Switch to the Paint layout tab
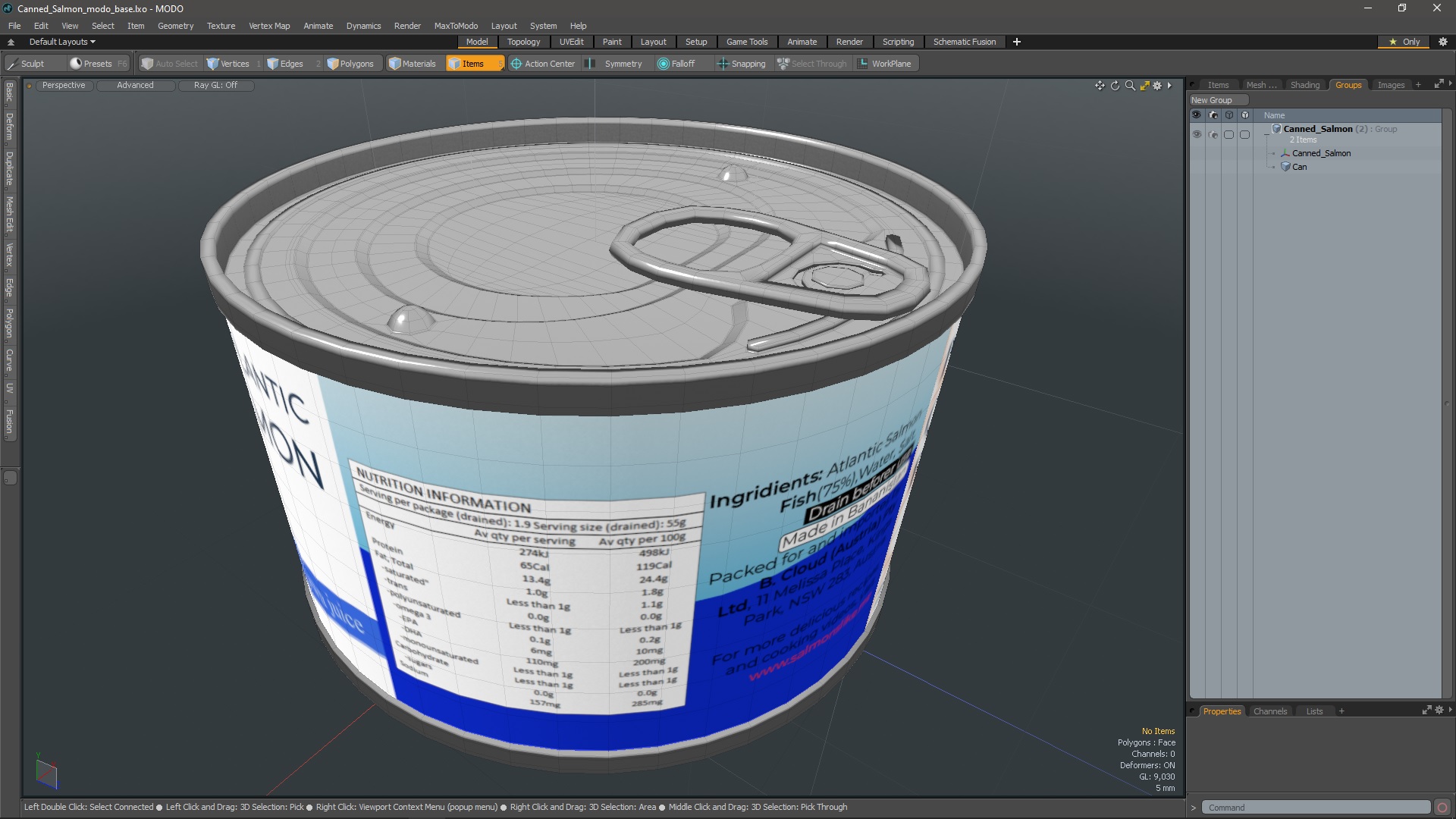Image resolution: width=1456 pixels, height=819 pixels. 612,42
